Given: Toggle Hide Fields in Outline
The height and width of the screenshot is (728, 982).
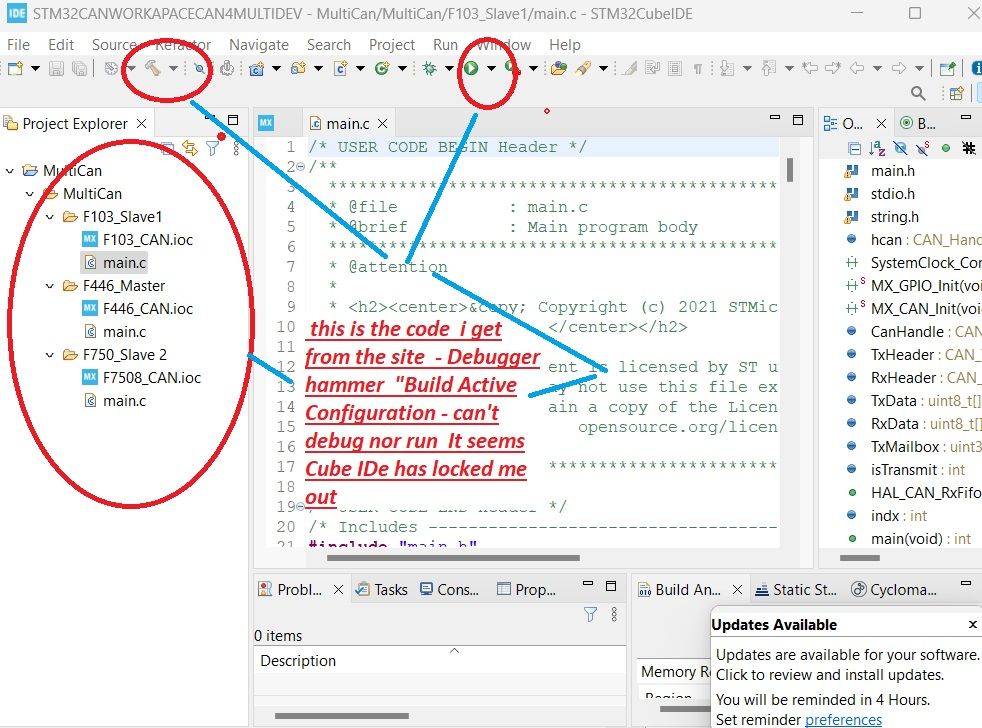Looking at the screenshot, I should 900,148.
